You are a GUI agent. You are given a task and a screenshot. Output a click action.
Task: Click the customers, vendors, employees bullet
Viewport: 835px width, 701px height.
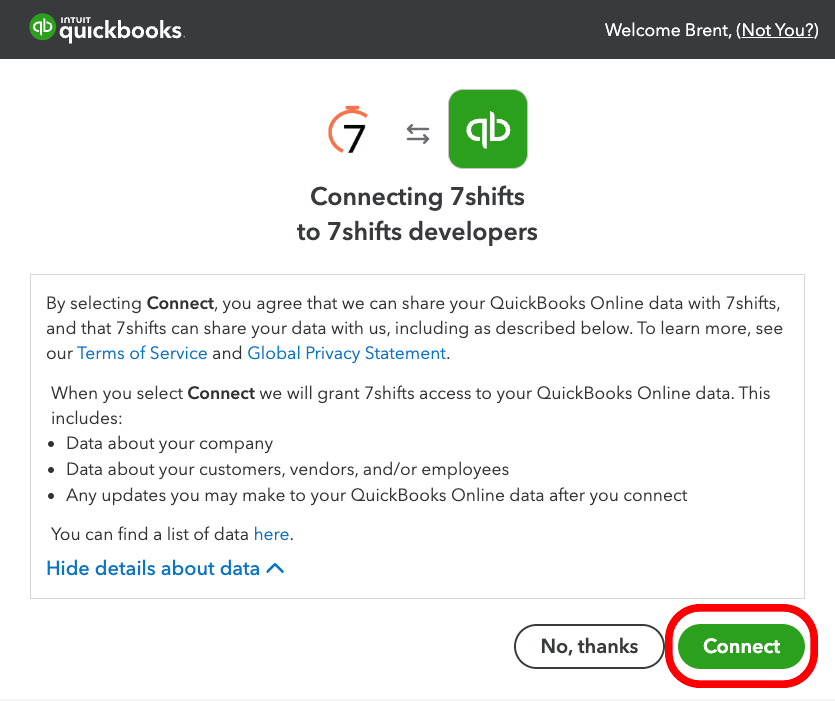pos(288,469)
